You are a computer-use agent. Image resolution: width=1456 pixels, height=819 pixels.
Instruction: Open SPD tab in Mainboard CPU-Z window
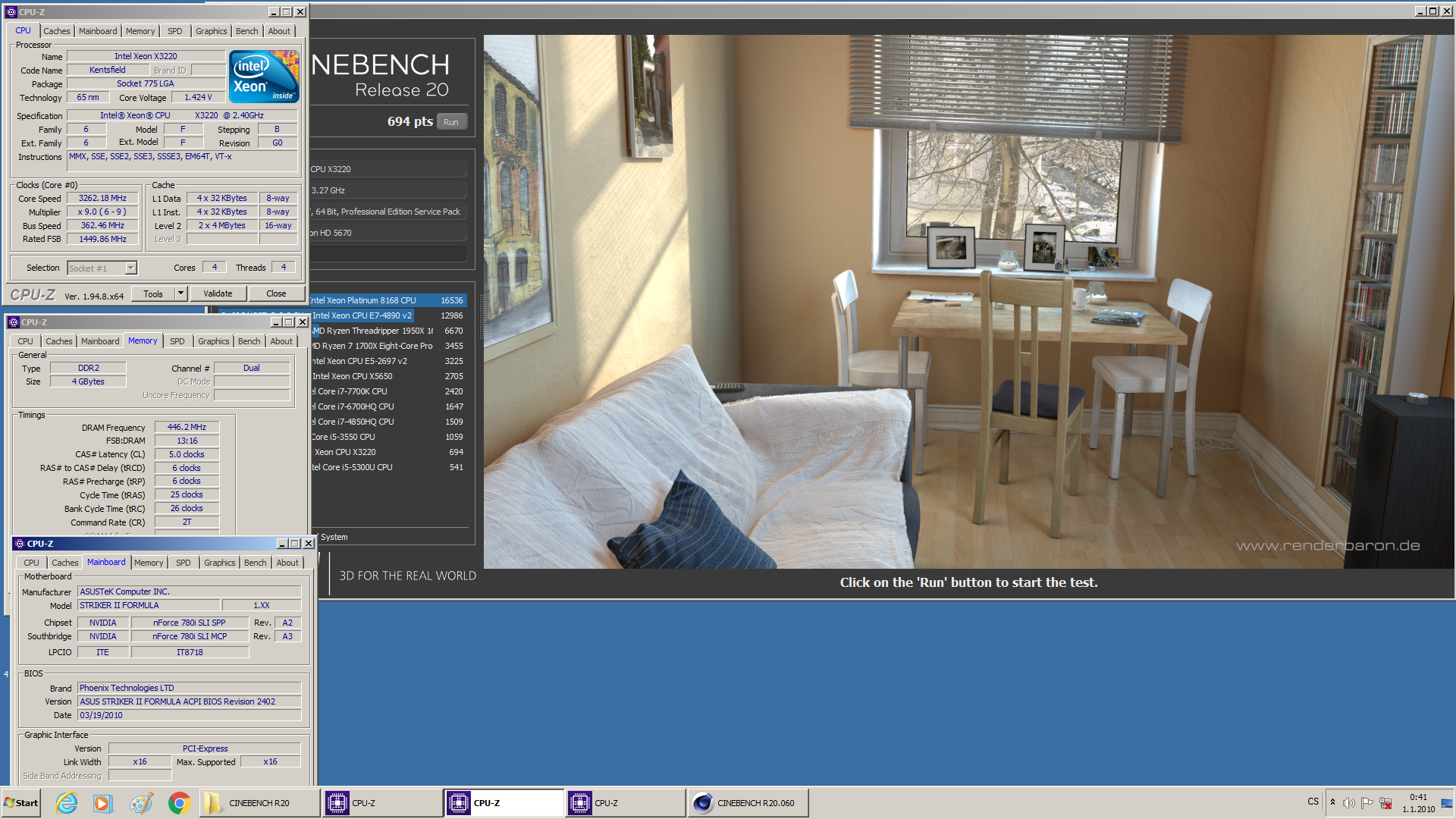184,563
